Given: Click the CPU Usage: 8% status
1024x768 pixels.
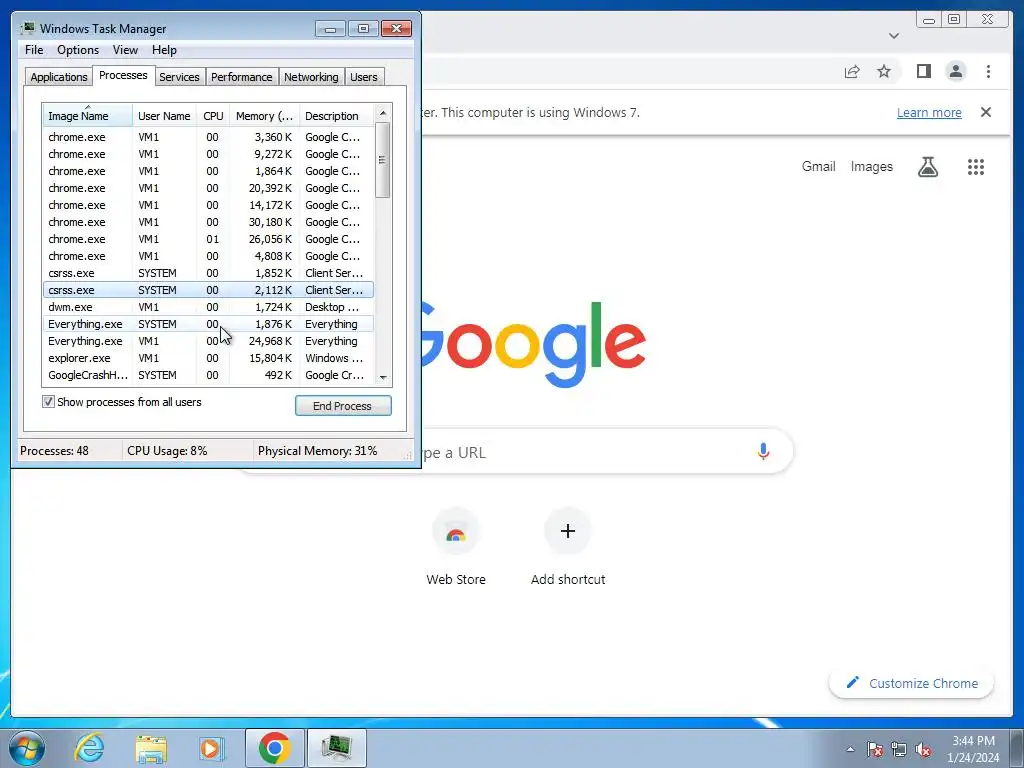Looking at the screenshot, I should (167, 451).
